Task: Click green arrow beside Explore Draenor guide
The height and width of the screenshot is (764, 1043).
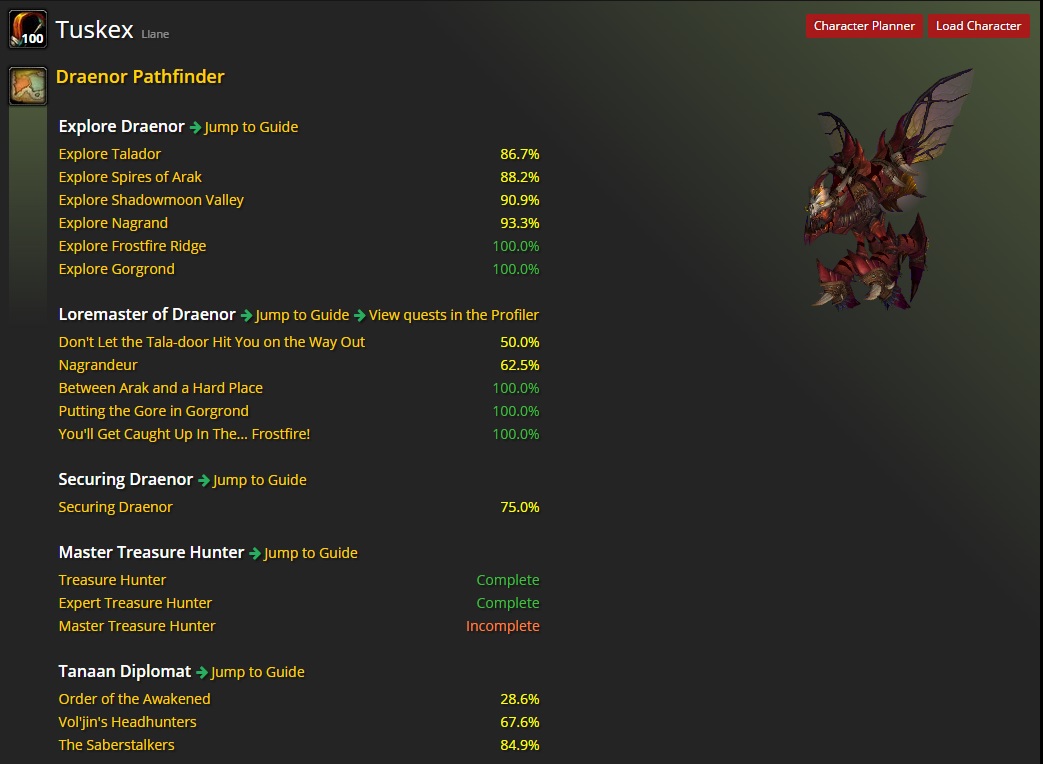Action: coord(196,127)
